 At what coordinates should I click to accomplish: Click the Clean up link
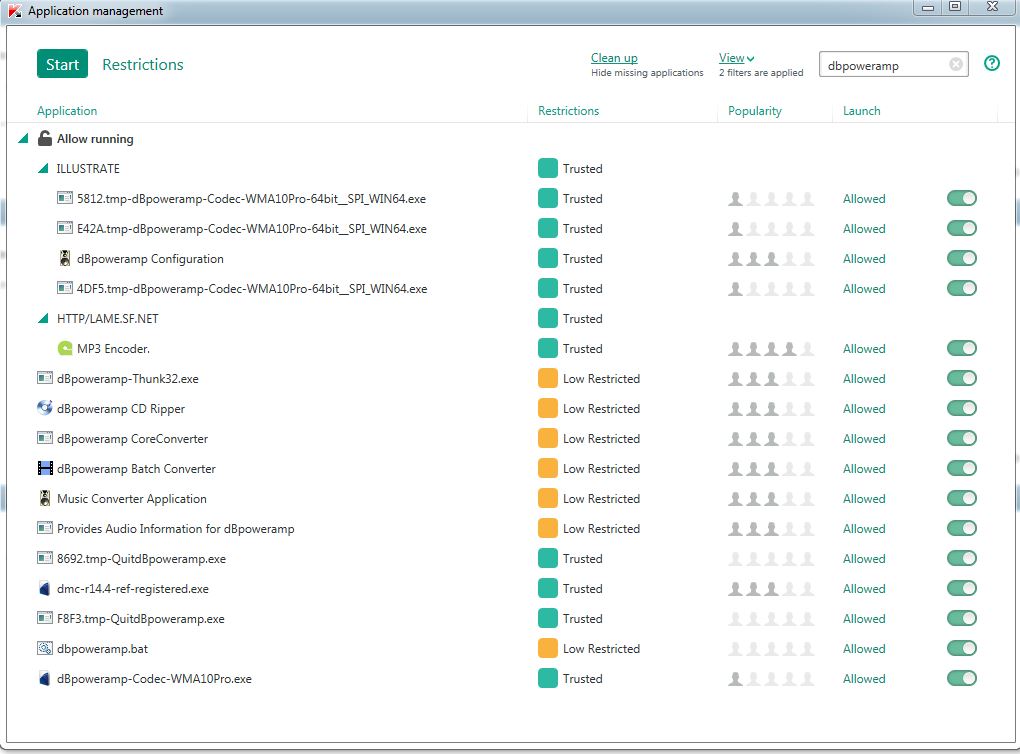[614, 58]
